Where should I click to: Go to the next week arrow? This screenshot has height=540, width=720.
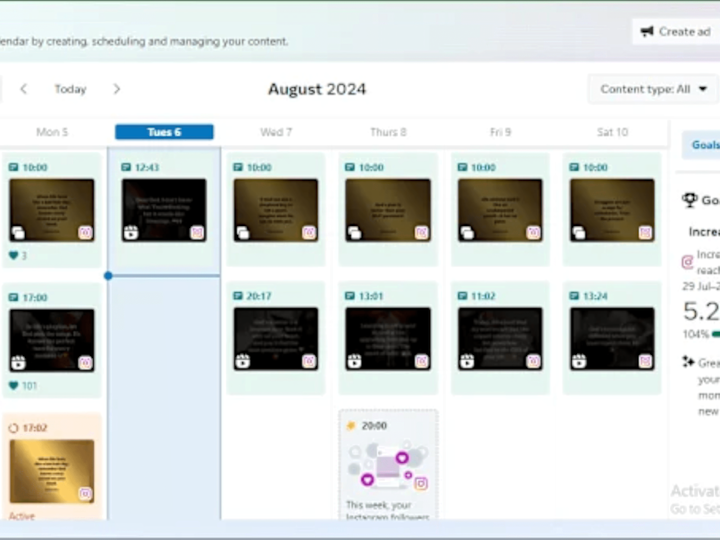coord(117,89)
